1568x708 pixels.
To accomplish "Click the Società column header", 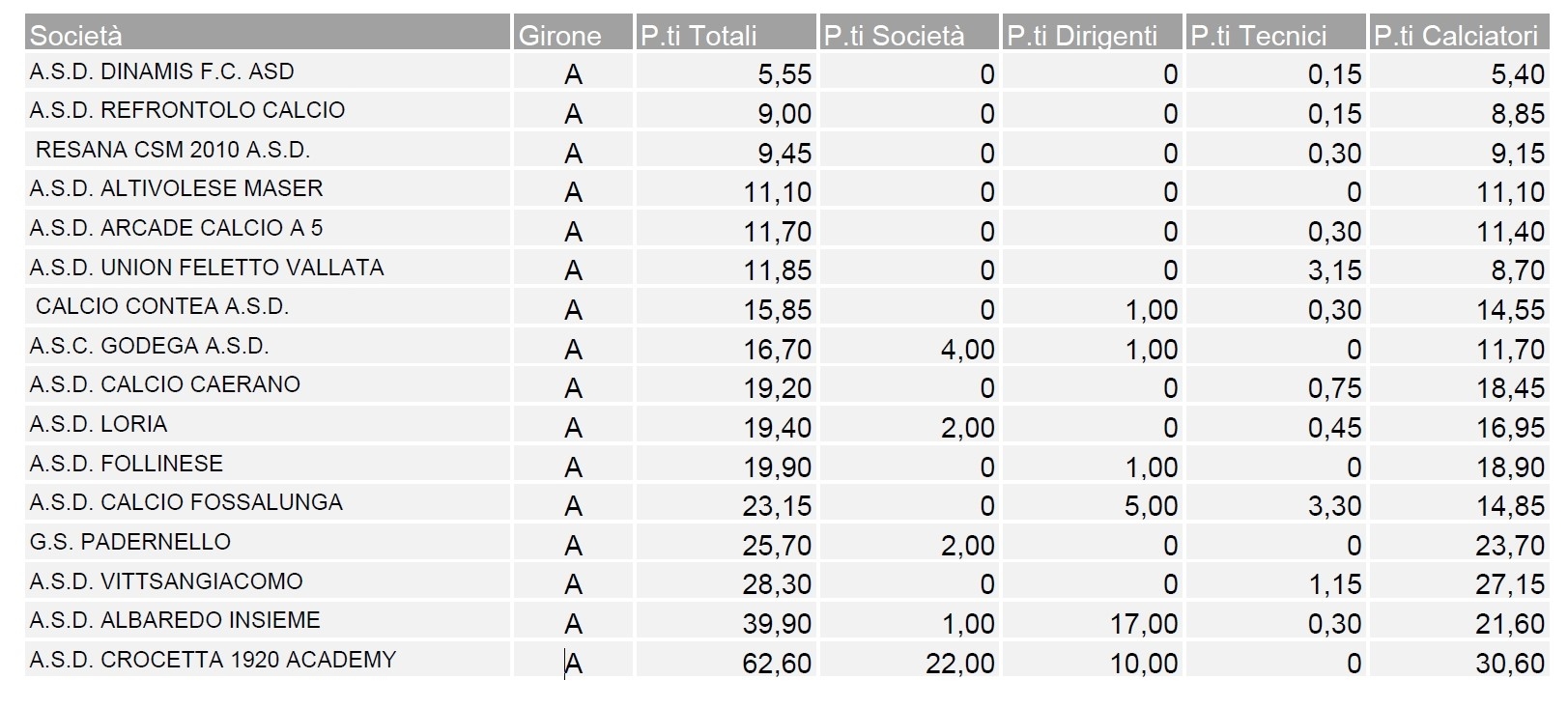I will (76, 36).
